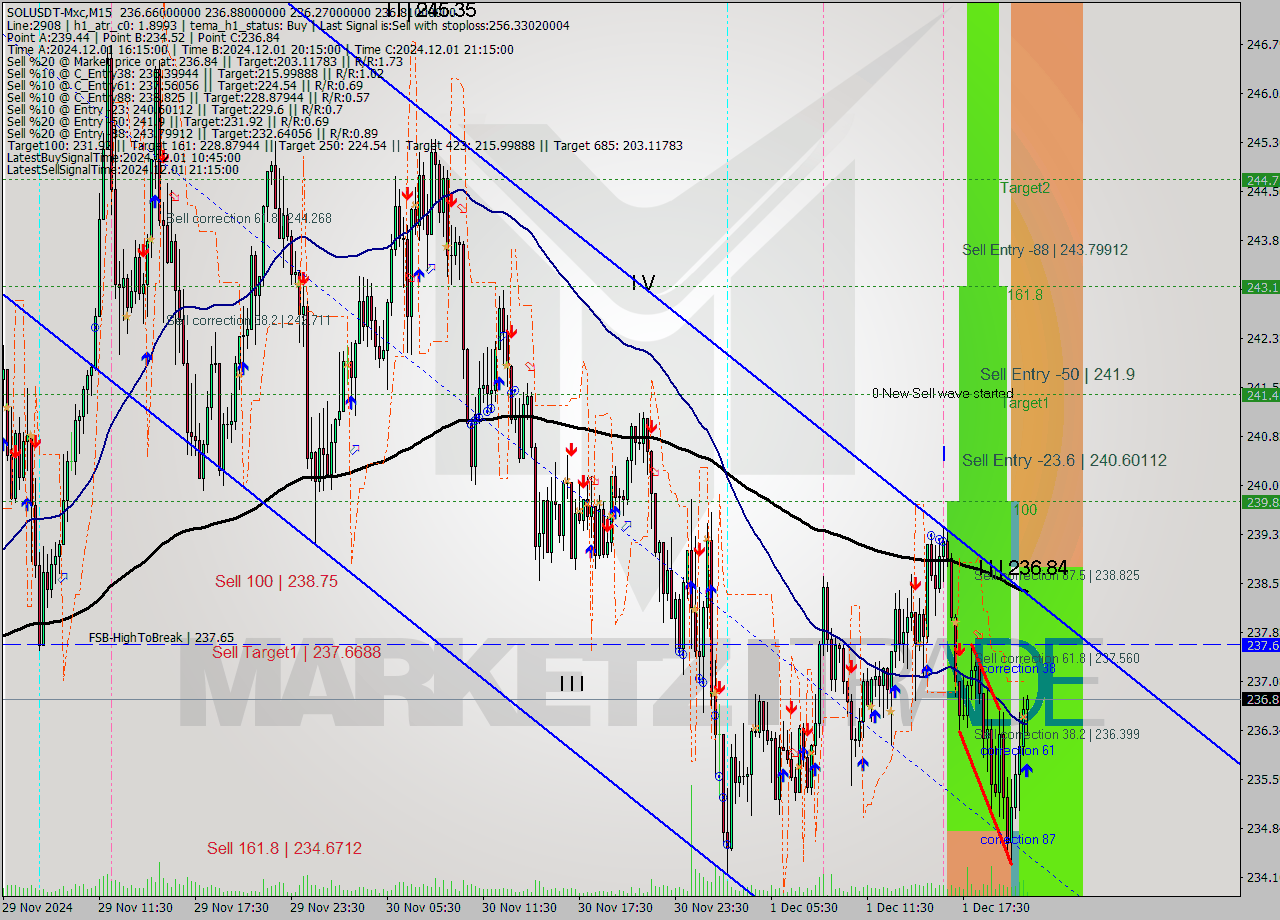Click 'Sell Entry -50 | 241.9' label
The width and height of the screenshot is (1280, 920).
tap(1057, 374)
